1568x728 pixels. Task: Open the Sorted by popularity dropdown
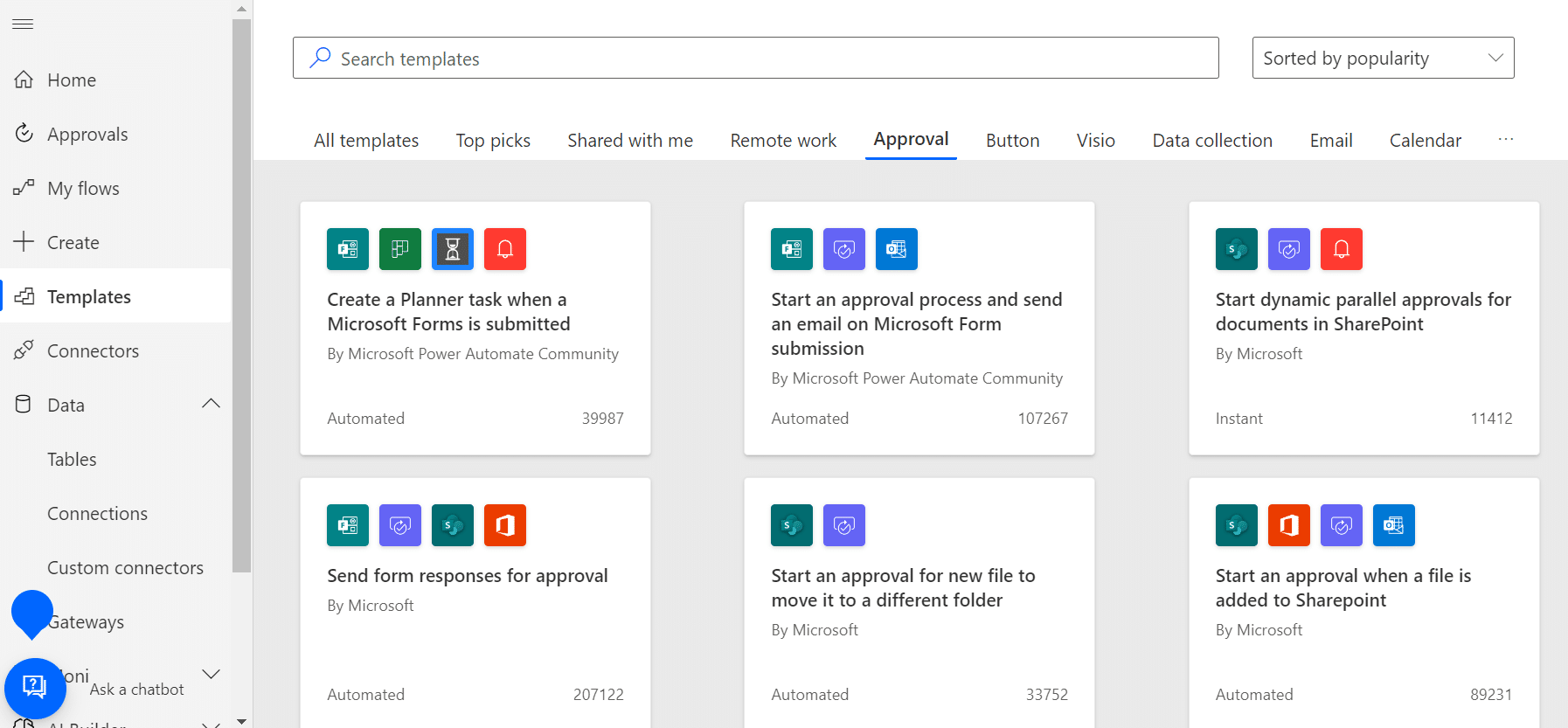tap(1383, 58)
